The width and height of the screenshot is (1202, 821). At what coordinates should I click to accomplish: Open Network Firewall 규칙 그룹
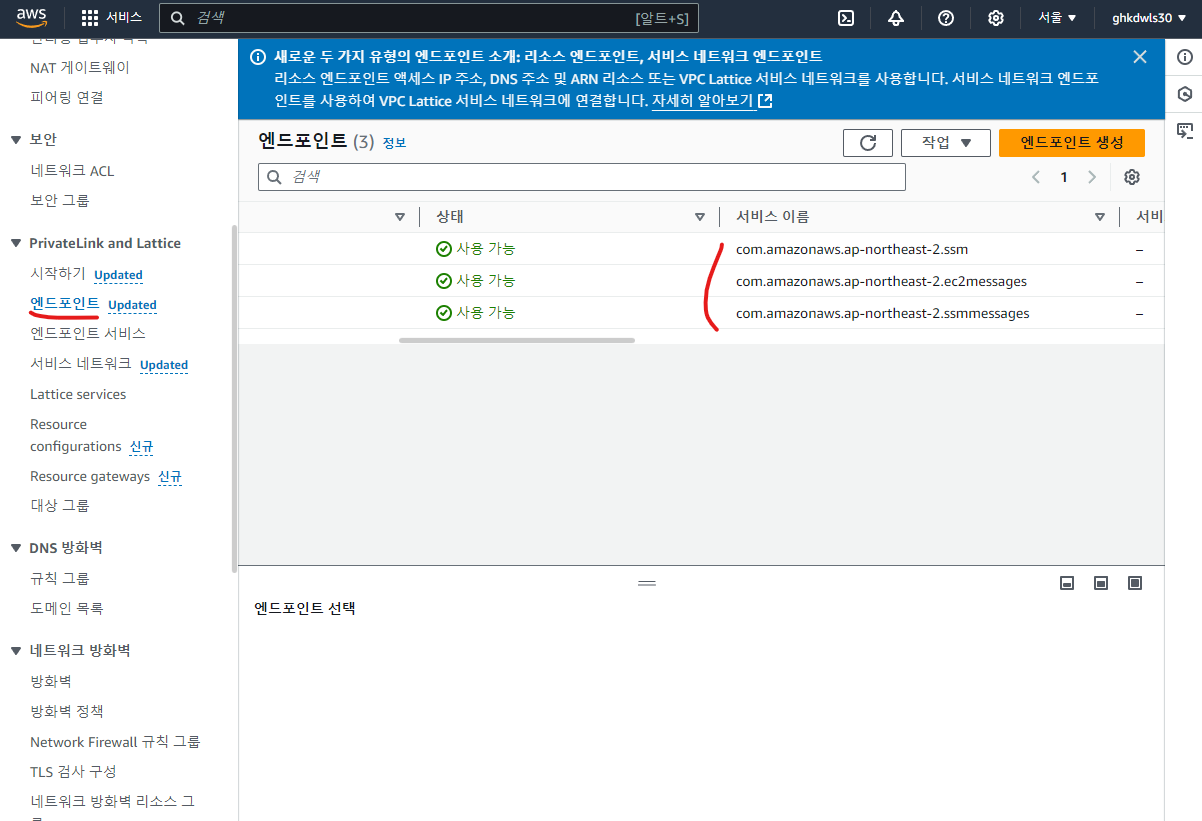pos(115,742)
